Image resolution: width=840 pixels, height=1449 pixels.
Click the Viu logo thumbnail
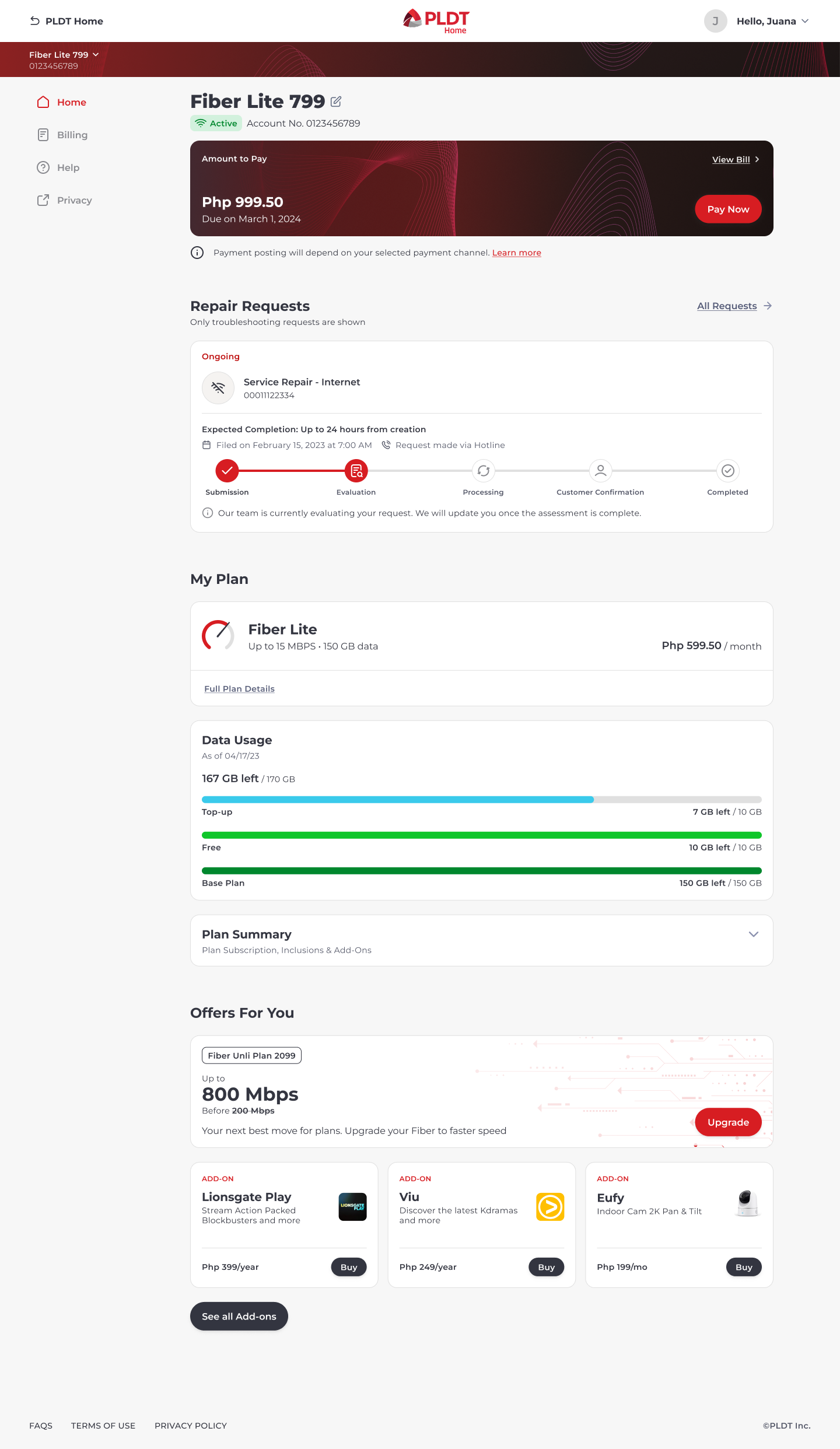pos(550,1207)
